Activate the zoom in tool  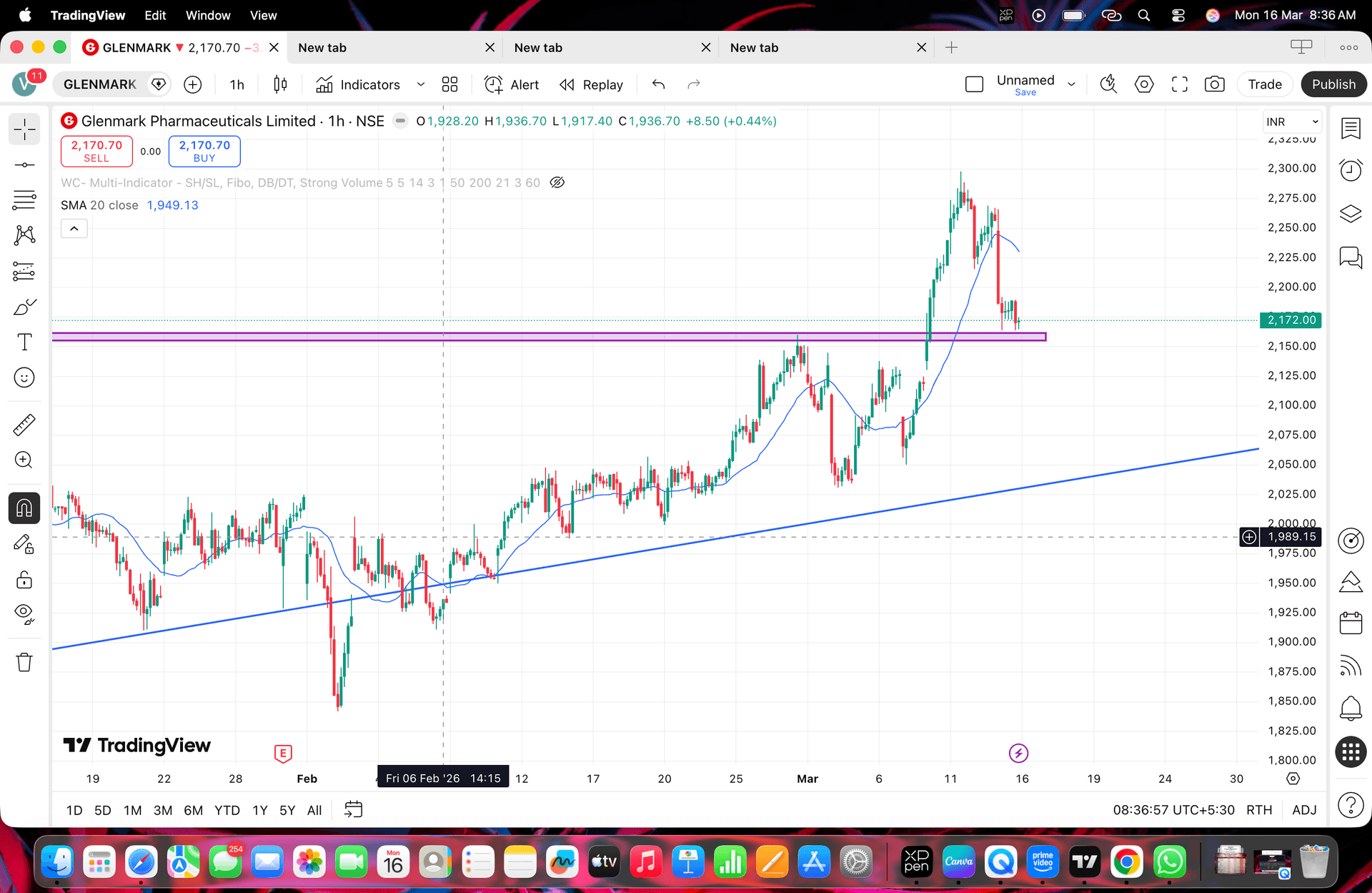(24, 460)
